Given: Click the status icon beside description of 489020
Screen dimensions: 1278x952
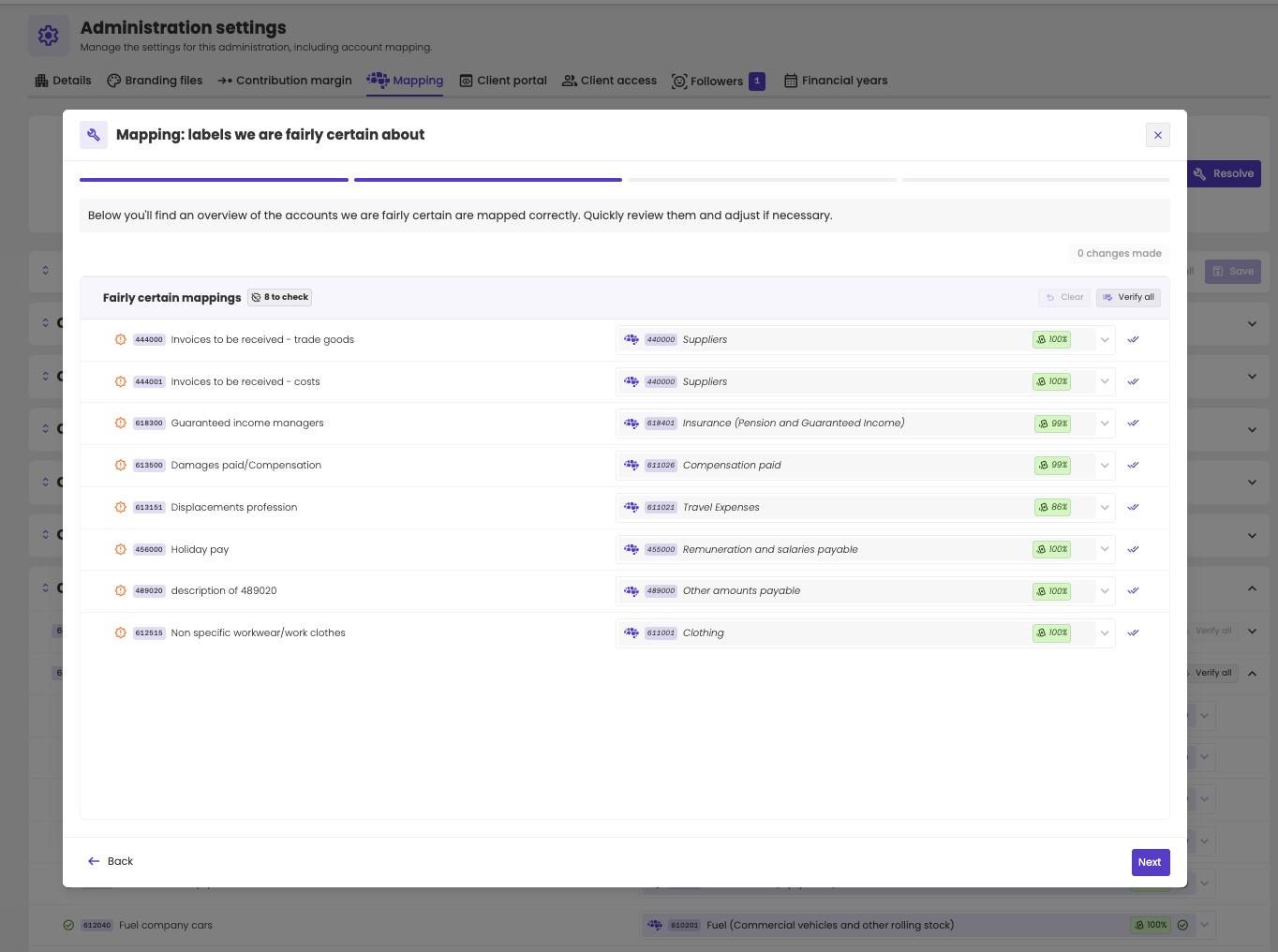Looking at the screenshot, I should click(x=120, y=591).
